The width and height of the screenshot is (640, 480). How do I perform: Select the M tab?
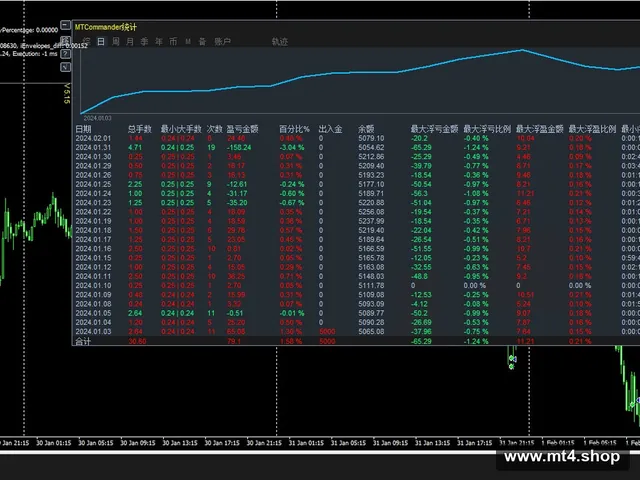pyautogui.click(x=188, y=42)
